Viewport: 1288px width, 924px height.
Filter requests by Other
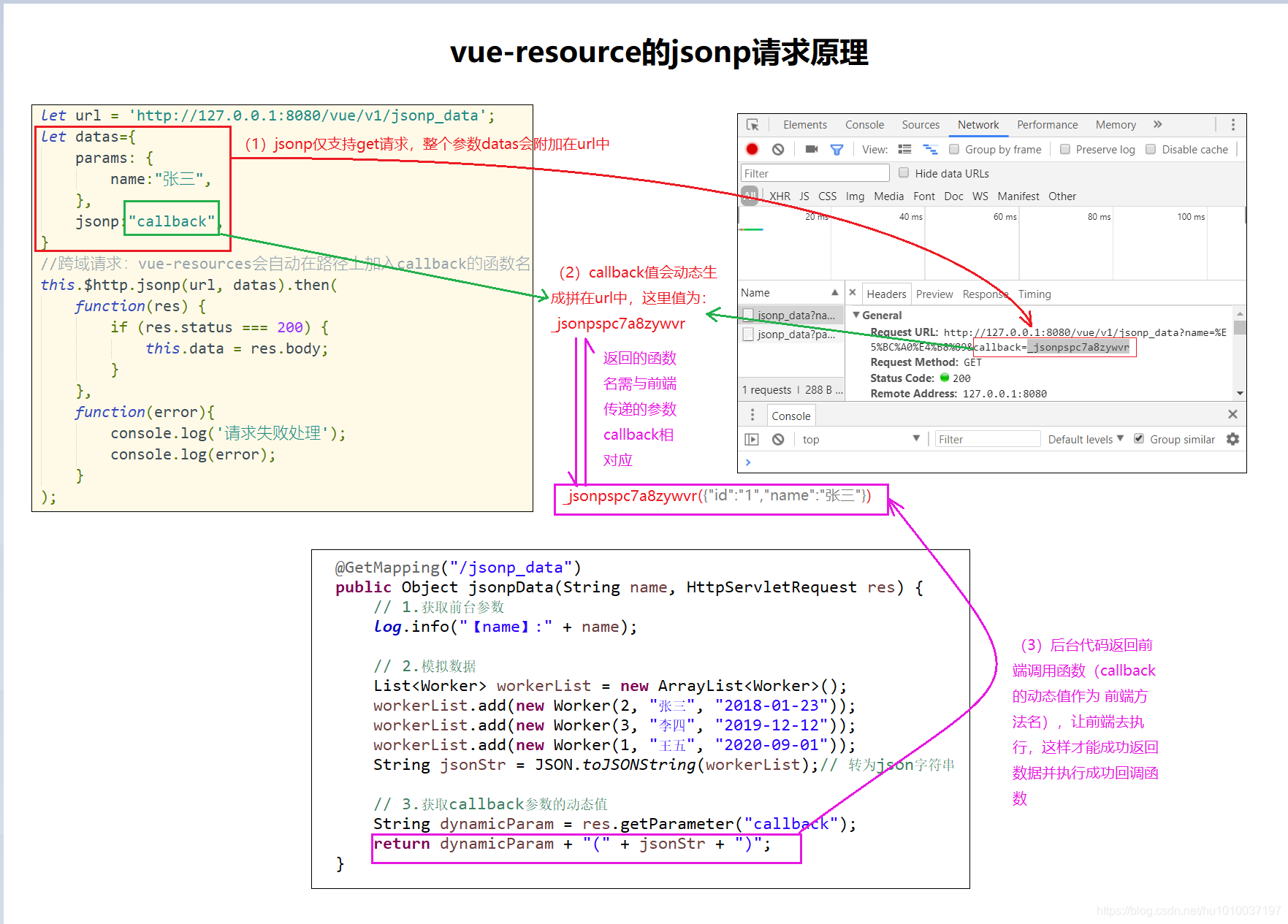[x=1062, y=196]
